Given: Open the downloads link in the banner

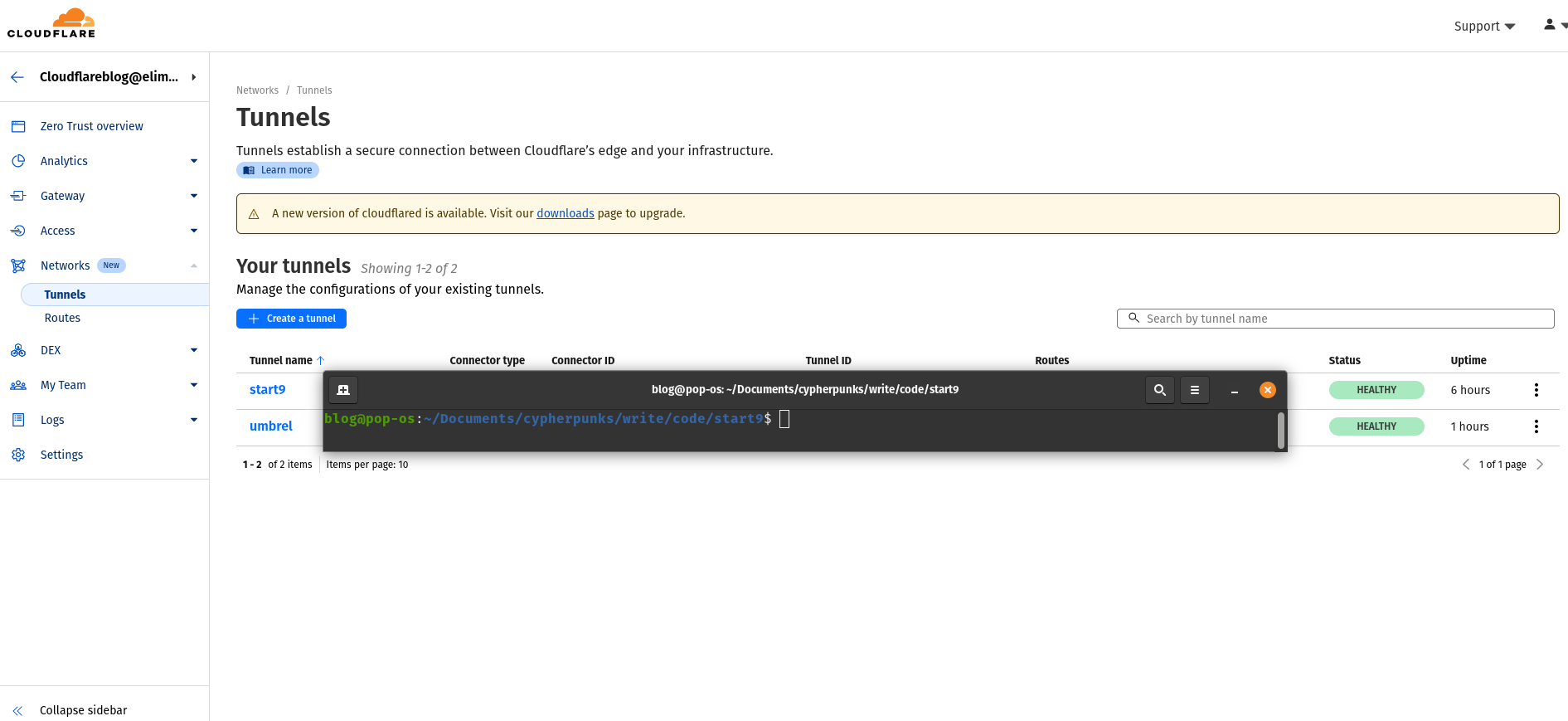Looking at the screenshot, I should point(566,213).
